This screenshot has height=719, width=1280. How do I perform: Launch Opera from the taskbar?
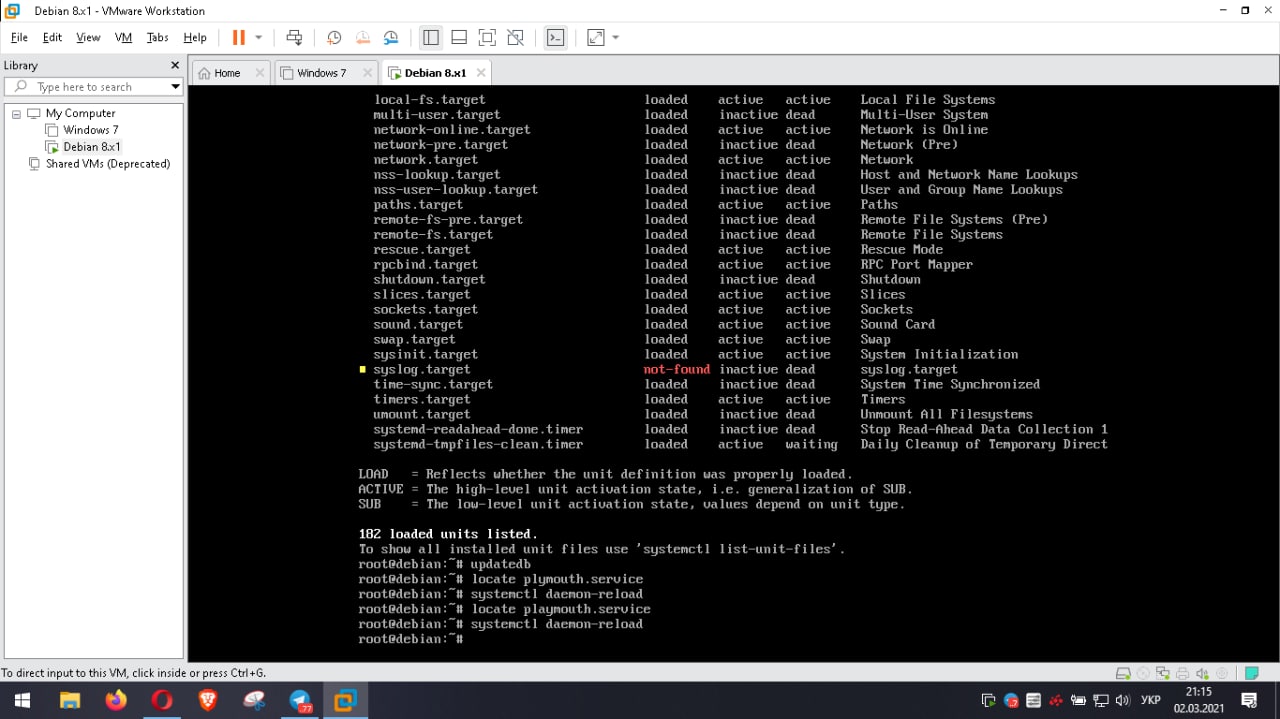point(162,700)
